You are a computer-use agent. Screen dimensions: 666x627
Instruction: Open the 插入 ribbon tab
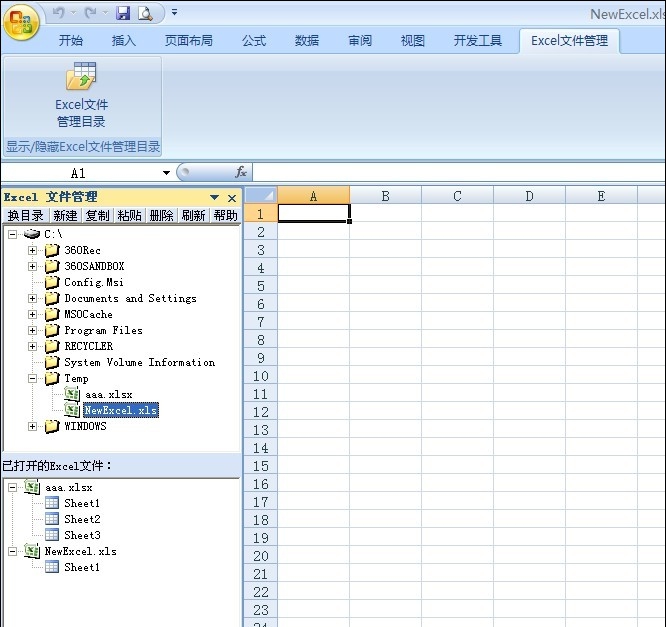coord(124,41)
